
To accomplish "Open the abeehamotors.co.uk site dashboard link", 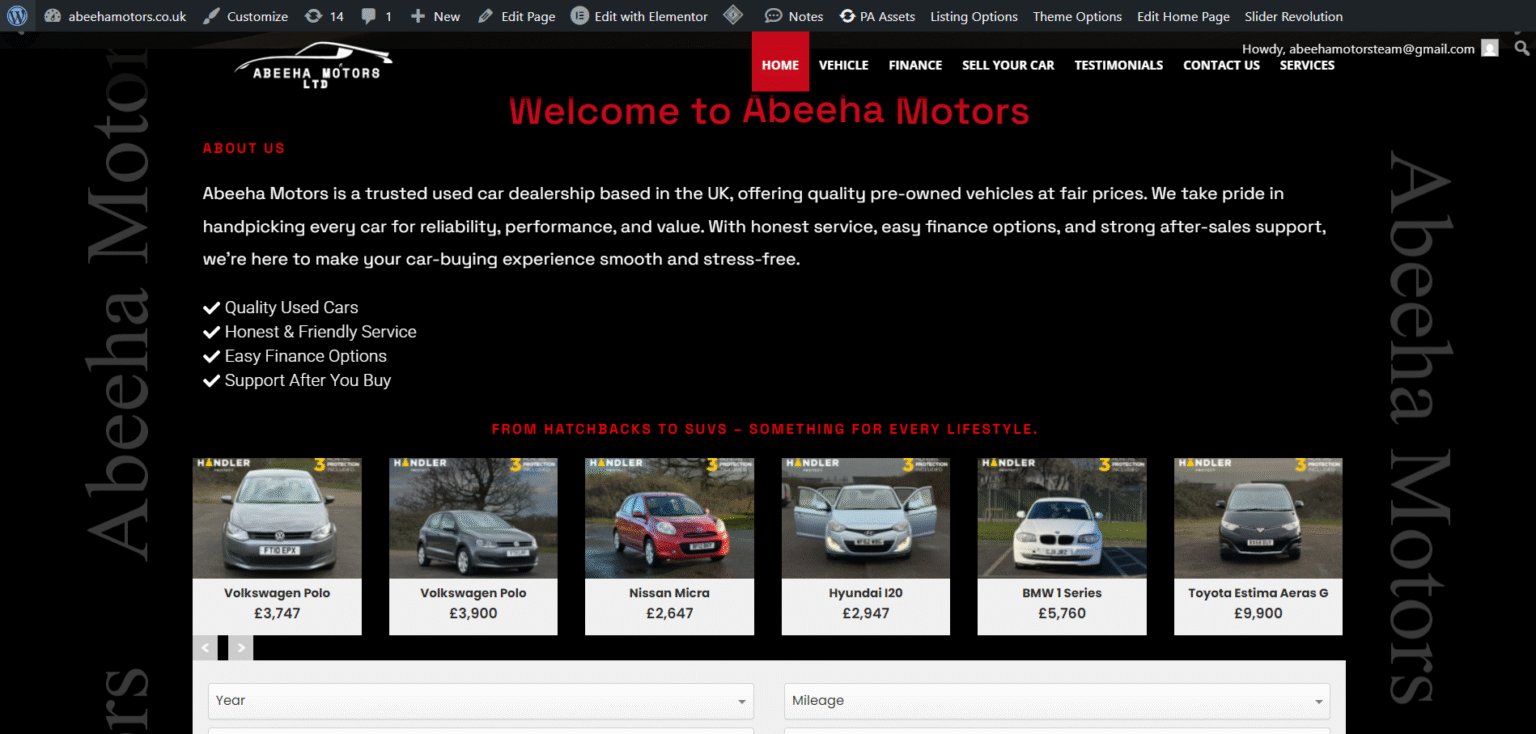I will 115,16.
